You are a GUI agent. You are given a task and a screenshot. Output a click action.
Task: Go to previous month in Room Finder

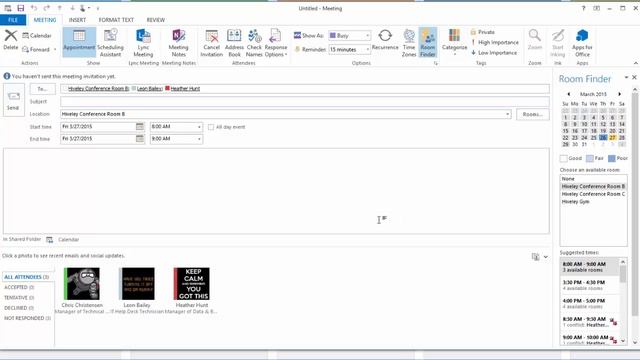pyautogui.click(x=569, y=94)
